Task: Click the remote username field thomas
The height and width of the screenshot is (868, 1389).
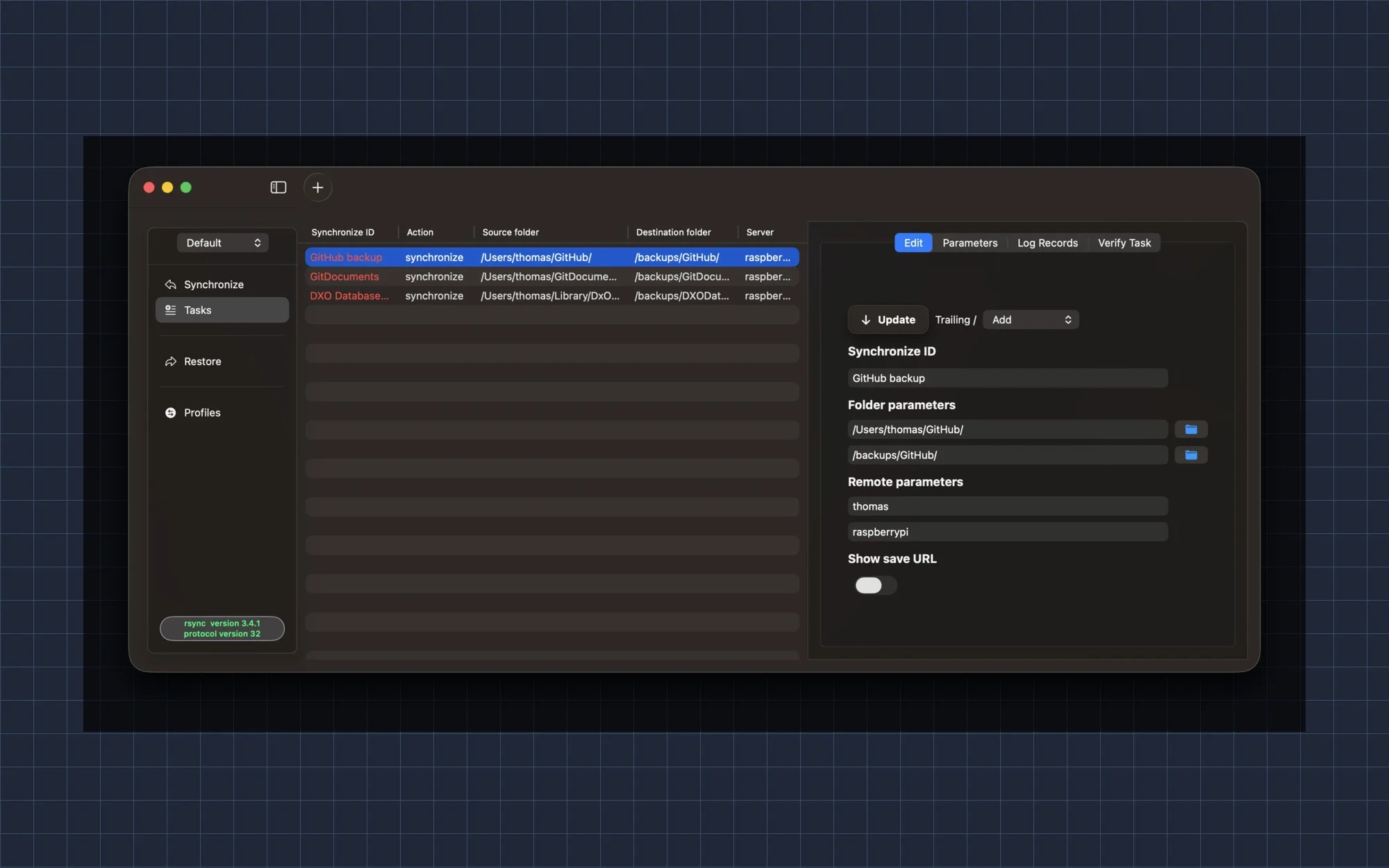Action: point(1007,506)
